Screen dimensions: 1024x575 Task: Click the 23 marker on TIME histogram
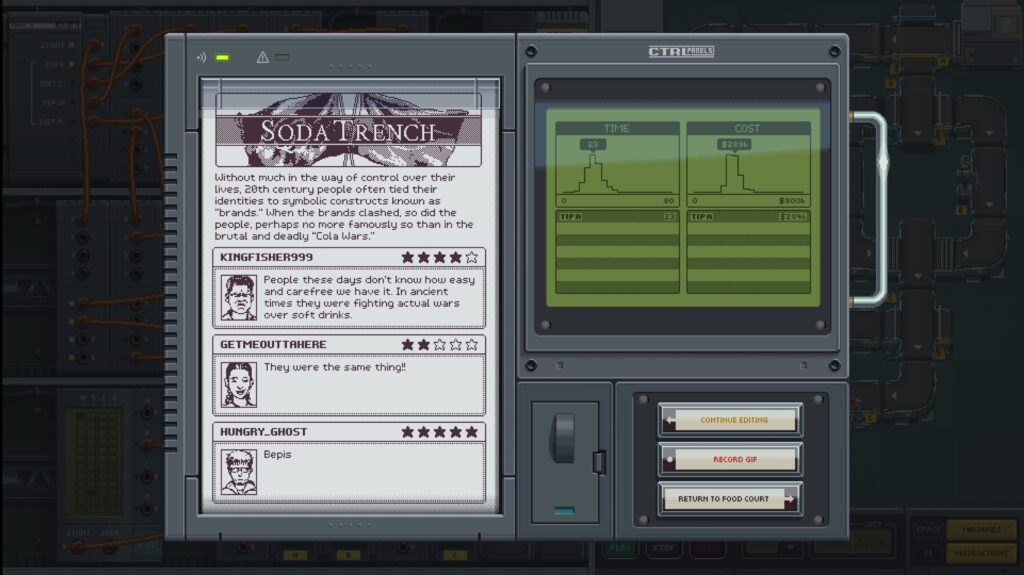pyautogui.click(x=593, y=144)
